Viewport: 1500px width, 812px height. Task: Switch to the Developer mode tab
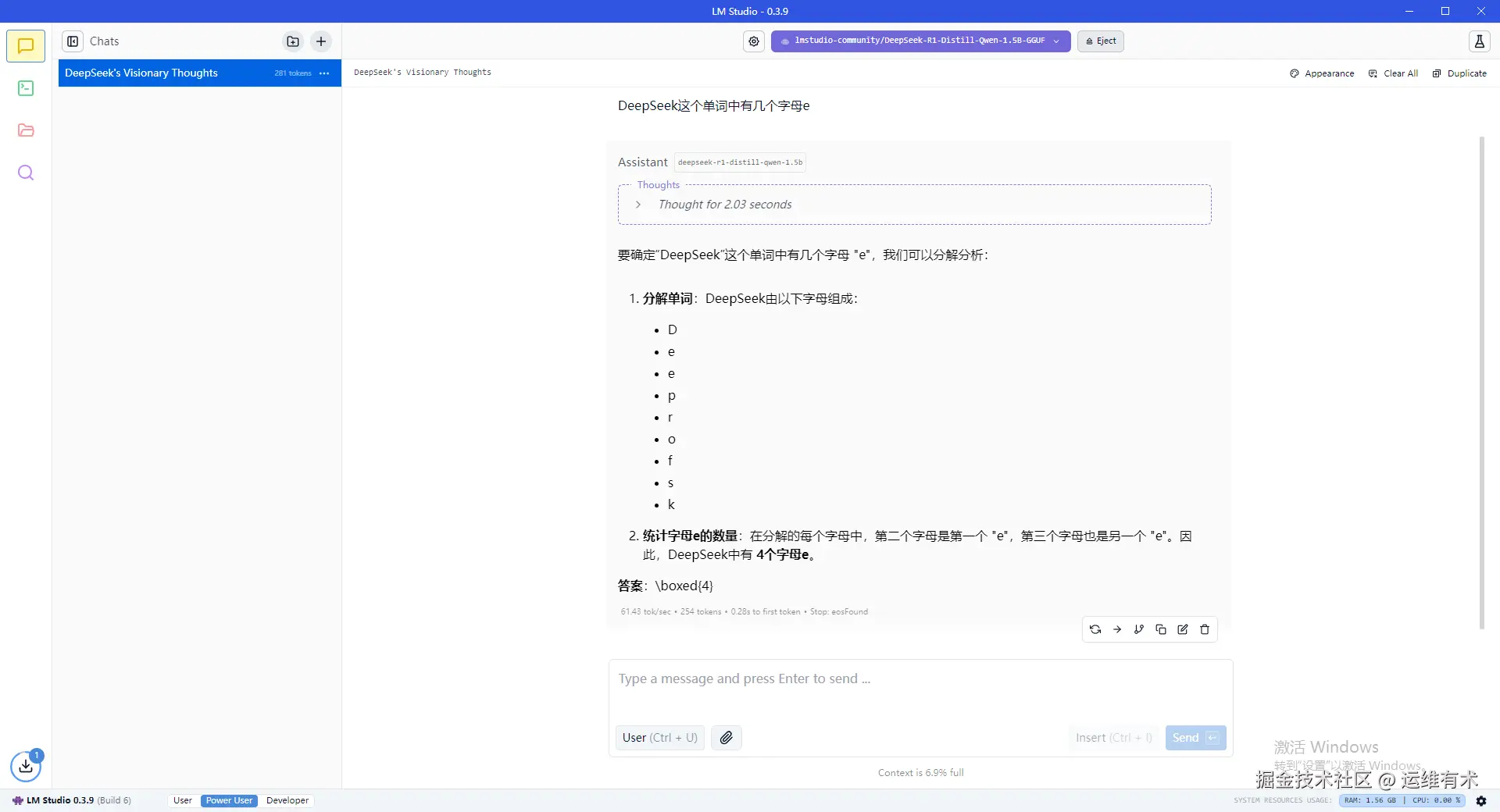tap(287, 800)
